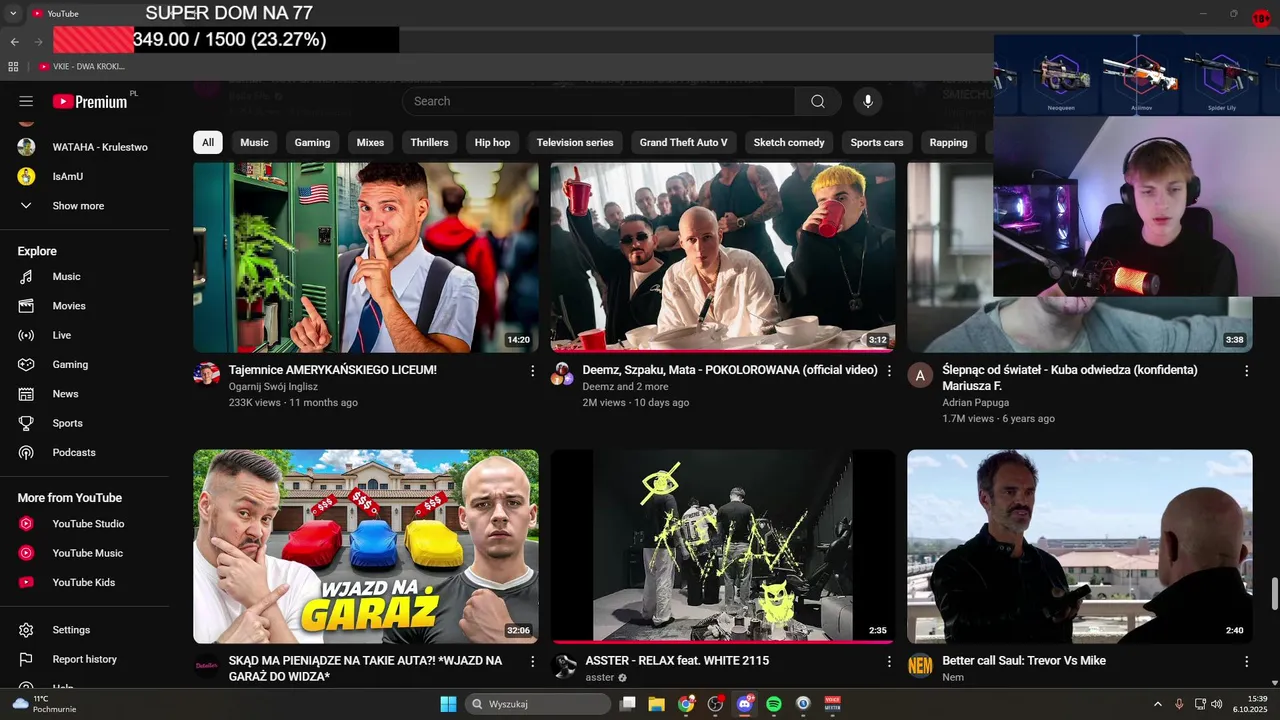Click the search magnifier button
Screen dimensions: 1280x720
818,101
